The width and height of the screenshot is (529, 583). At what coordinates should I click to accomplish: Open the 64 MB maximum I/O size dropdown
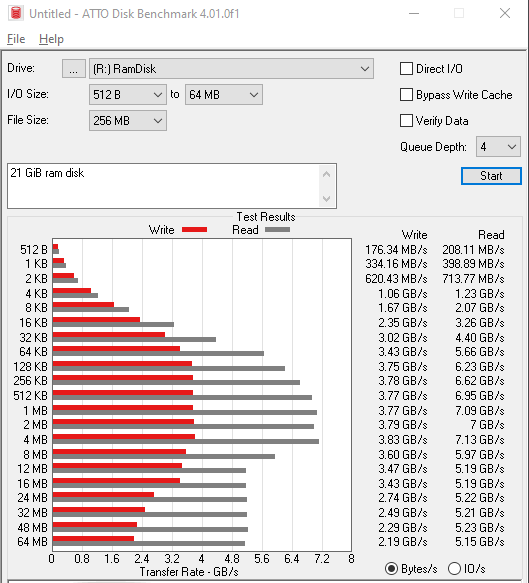coord(224,95)
